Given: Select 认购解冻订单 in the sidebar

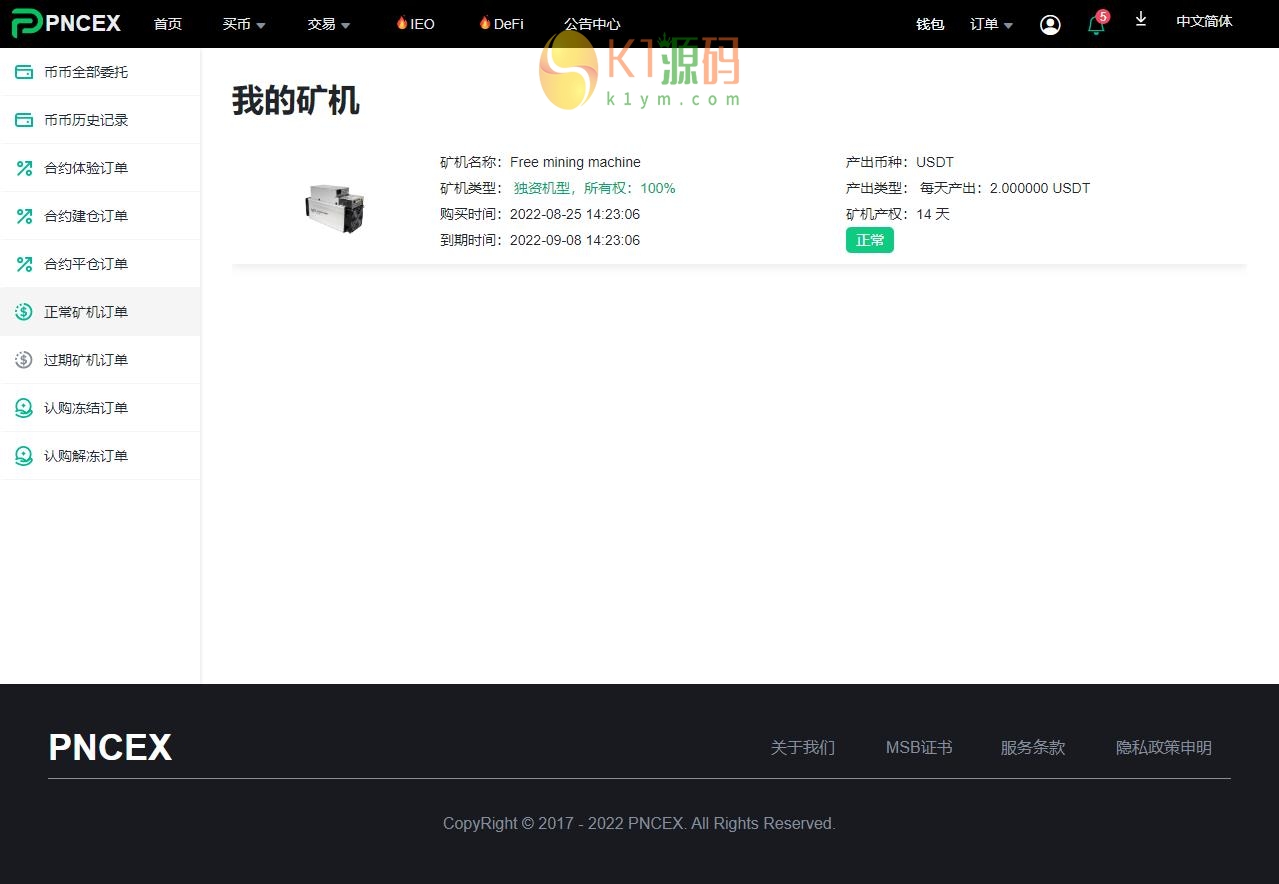Looking at the screenshot, I should (x=100, y=456).
